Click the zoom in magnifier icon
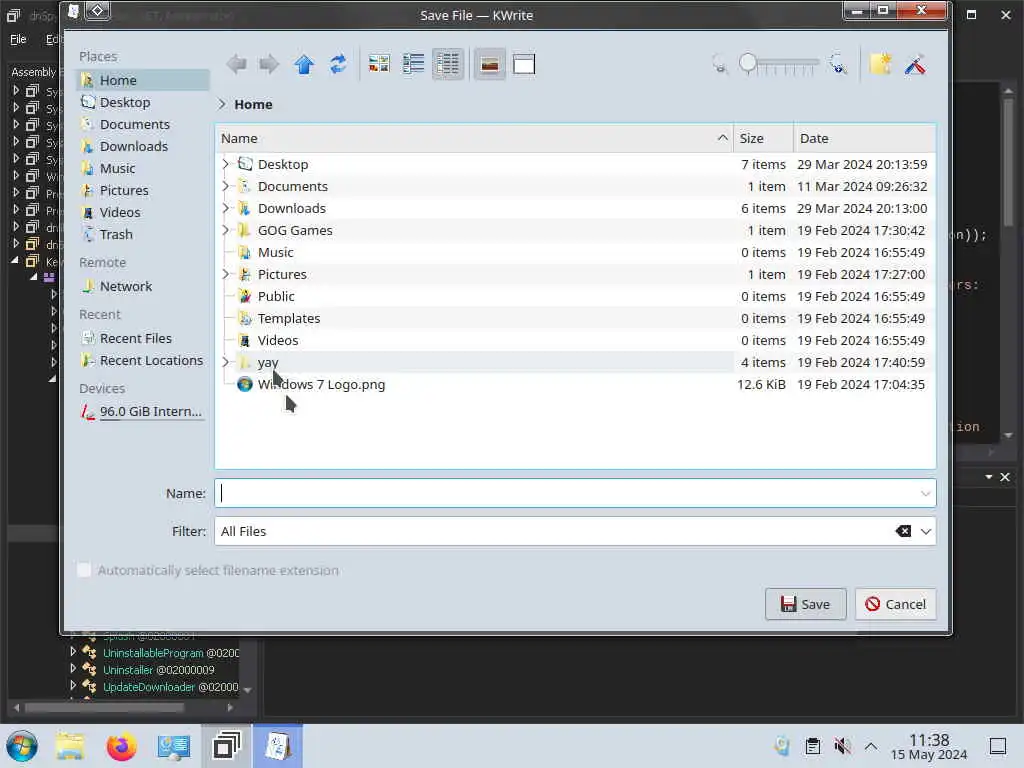The width and height of the screenshot is (1024, 768). (838, 65)
